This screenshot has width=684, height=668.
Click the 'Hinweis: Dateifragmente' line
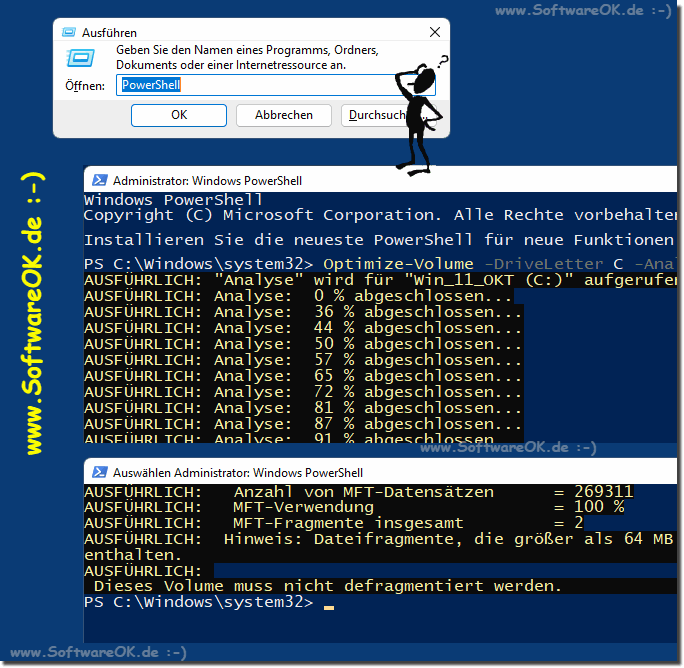coord(380,539)
